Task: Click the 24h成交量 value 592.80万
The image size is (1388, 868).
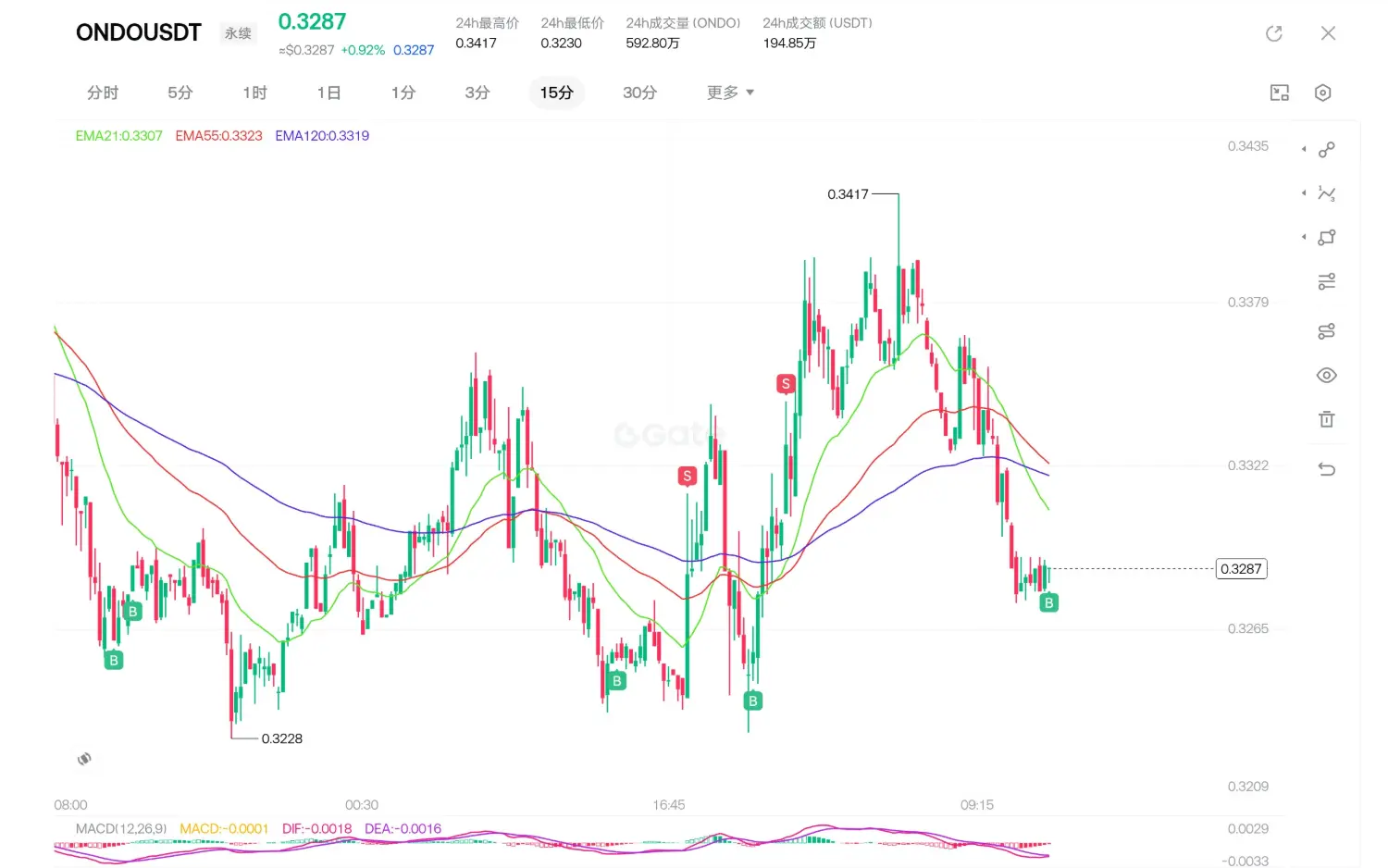Action: coord(652,43)
